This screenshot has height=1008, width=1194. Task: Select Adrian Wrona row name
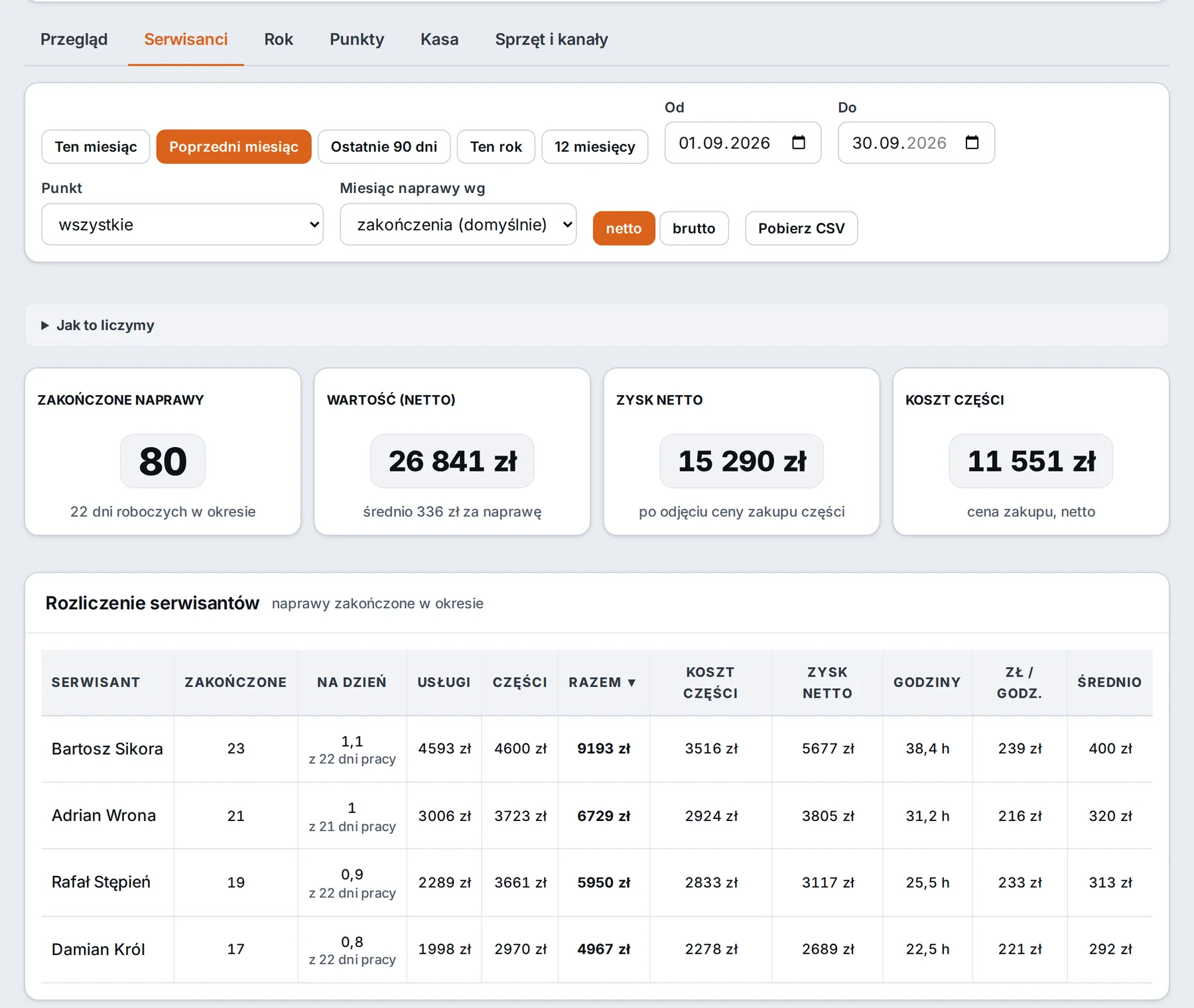point(103,816)
